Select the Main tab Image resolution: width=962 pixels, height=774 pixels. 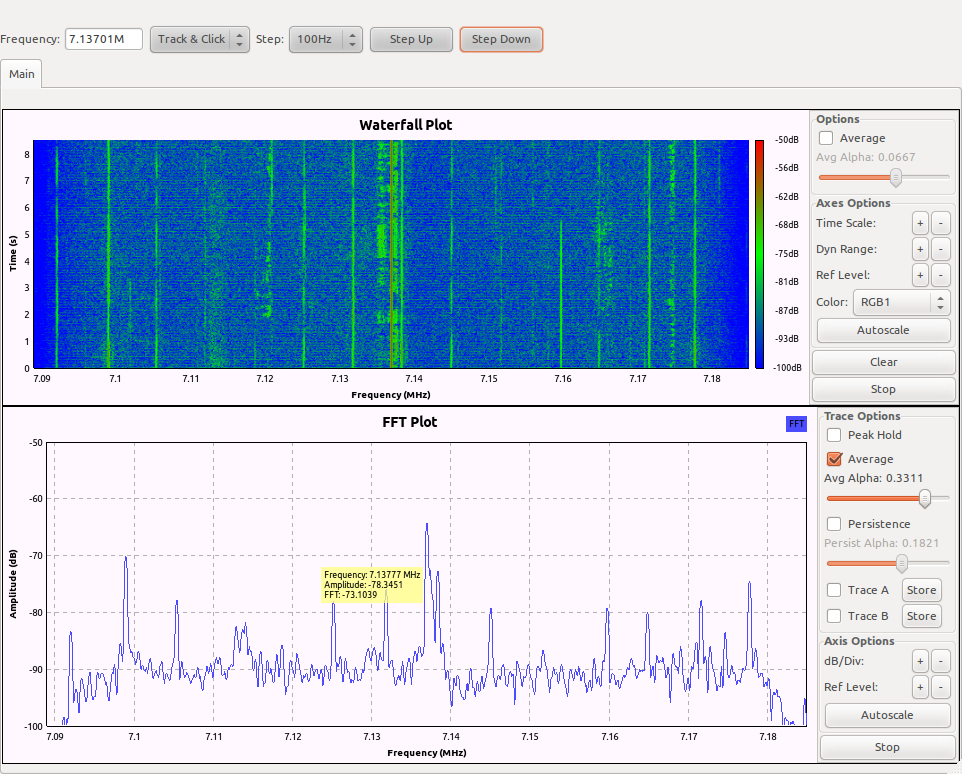coord(21,74)
